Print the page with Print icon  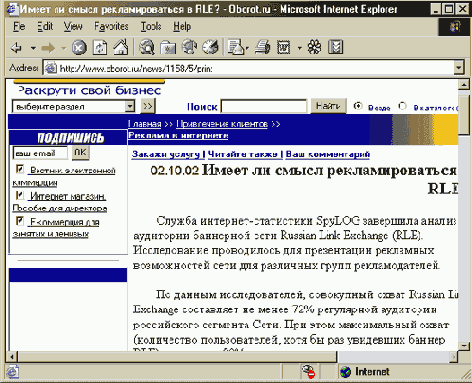(263, 47)
